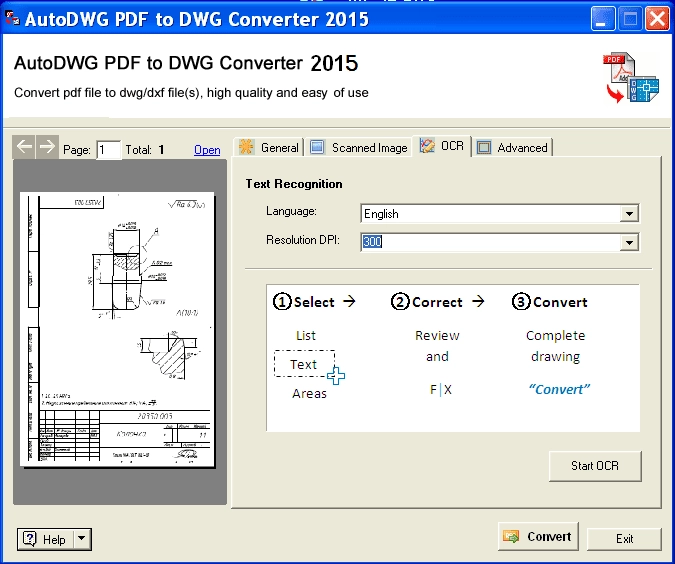Switch to the General tab
675x564 pixels.
(x=269, y=148)
